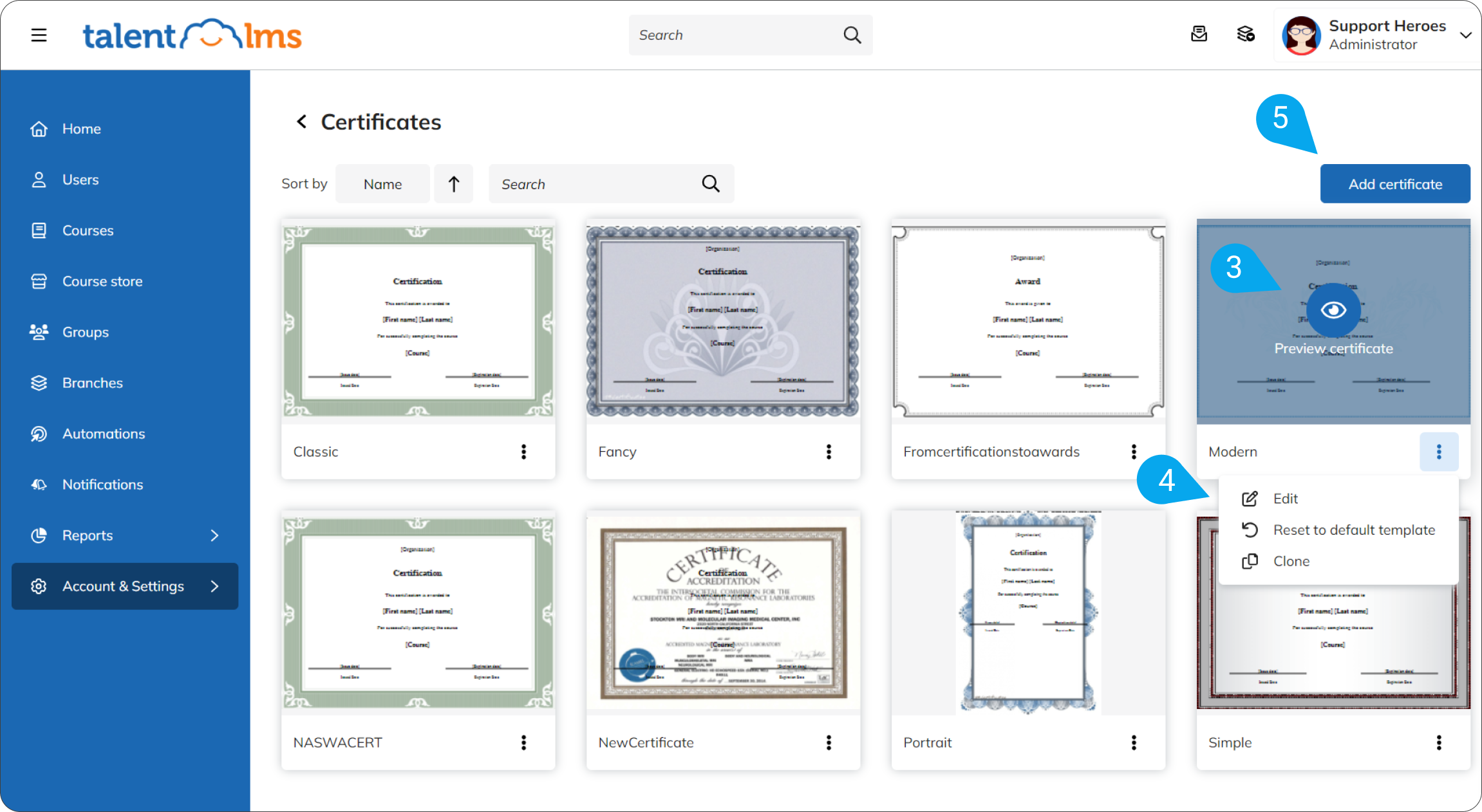The height and width of the screenshot is (812, 1482).
Task: Choose Edit from the Modern menu
Action: [x=1338, y=499]
